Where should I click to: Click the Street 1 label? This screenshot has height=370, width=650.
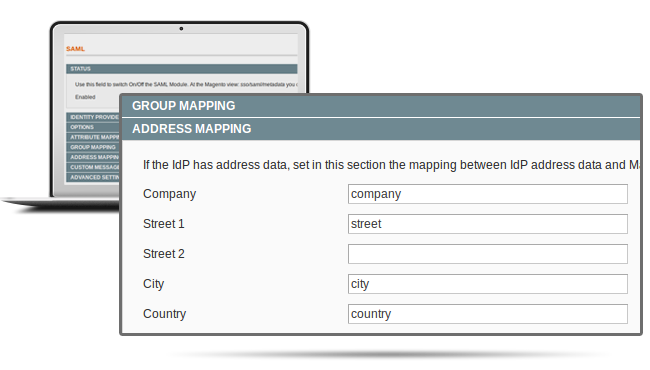point(163,224)
